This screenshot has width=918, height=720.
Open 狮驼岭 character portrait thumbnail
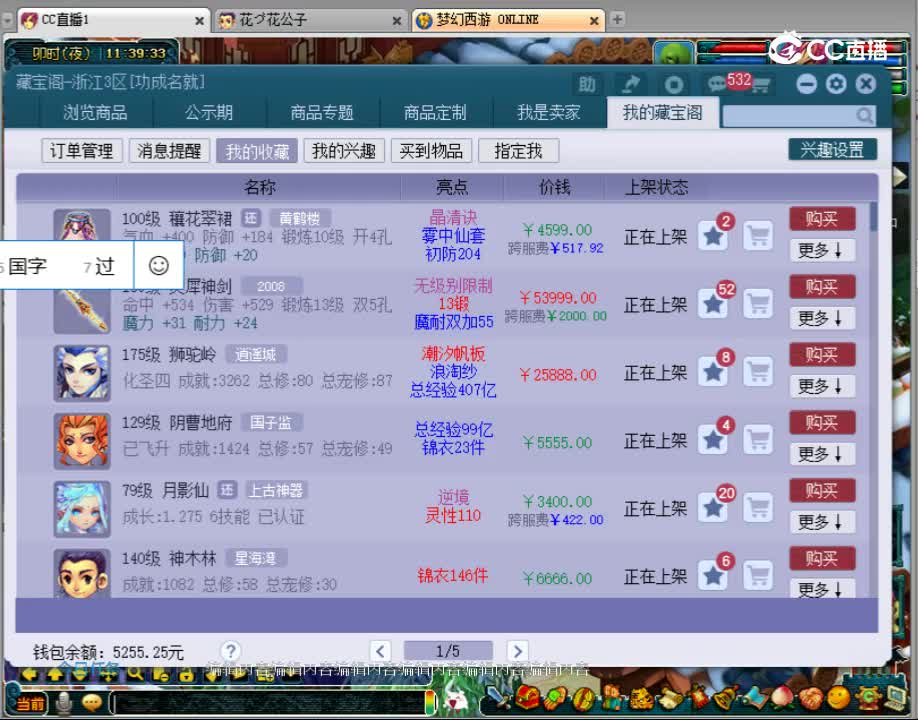point(82,373)
